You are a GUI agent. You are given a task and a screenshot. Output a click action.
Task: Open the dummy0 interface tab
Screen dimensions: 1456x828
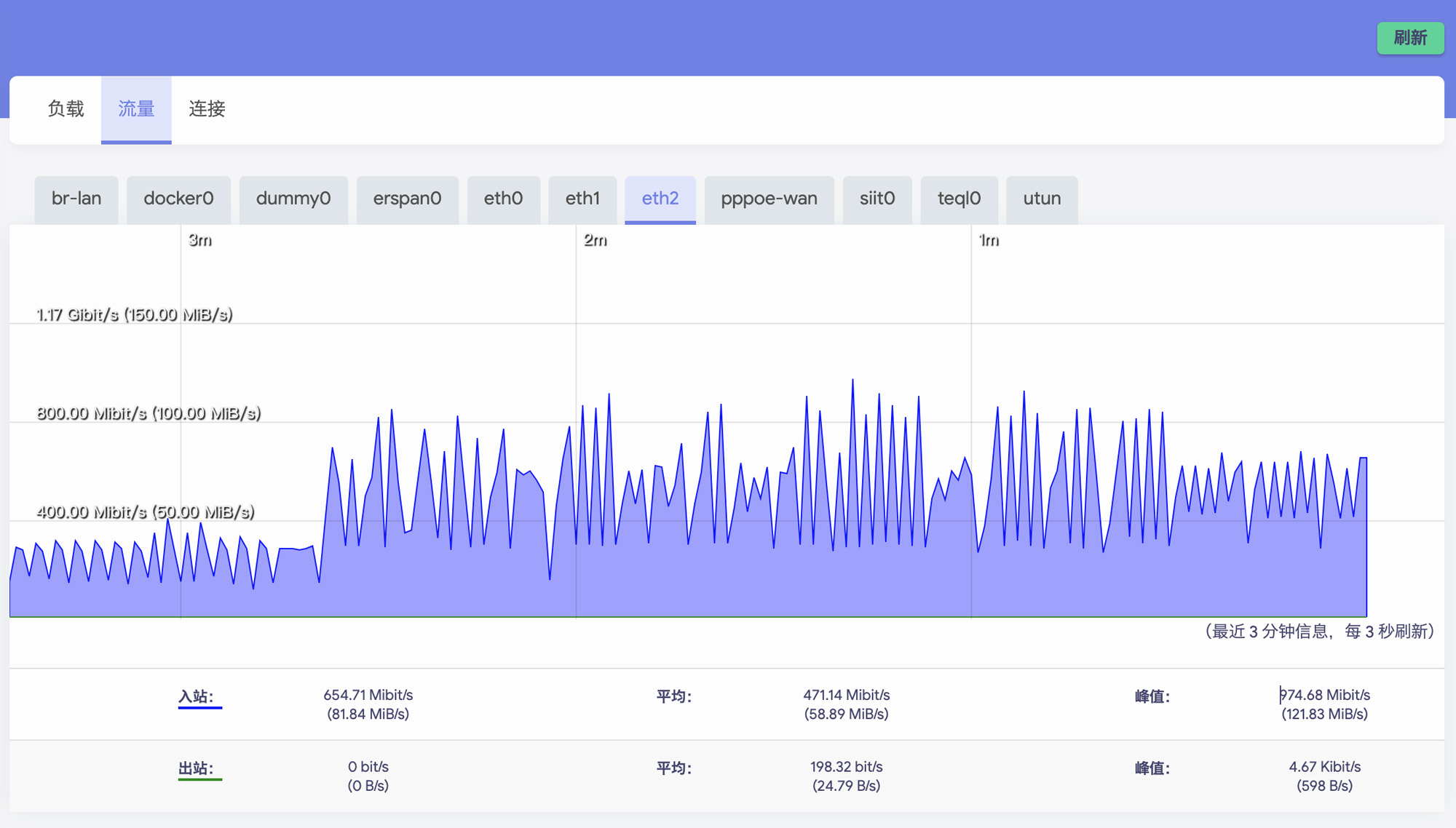pos(293,199)
